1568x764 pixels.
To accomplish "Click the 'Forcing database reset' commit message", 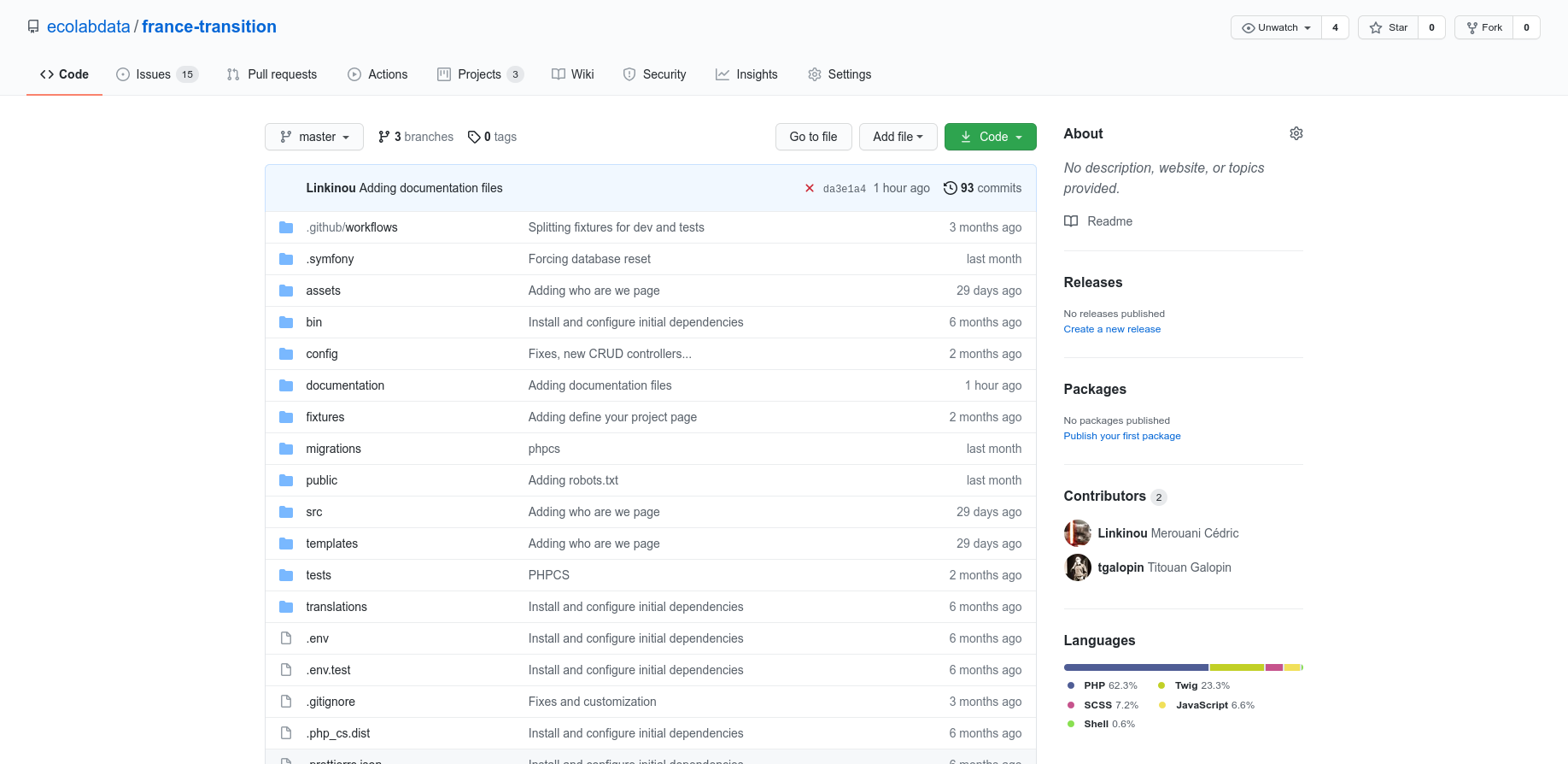I will click(589, 259).
